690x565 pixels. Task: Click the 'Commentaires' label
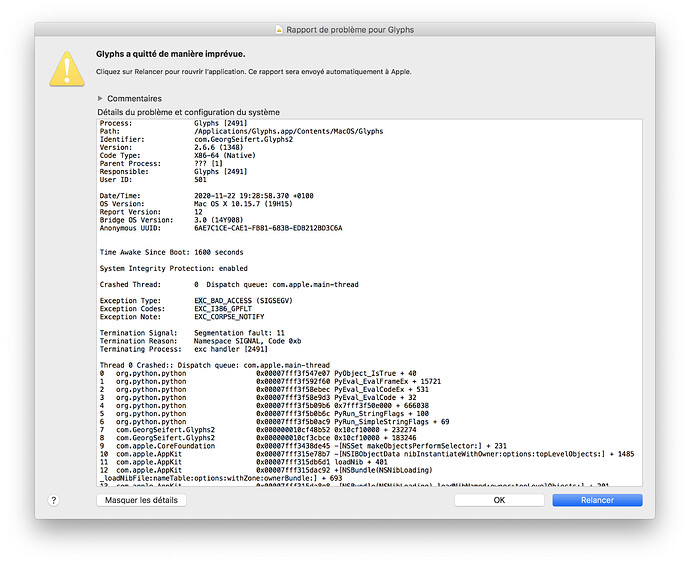pos(134,99)
